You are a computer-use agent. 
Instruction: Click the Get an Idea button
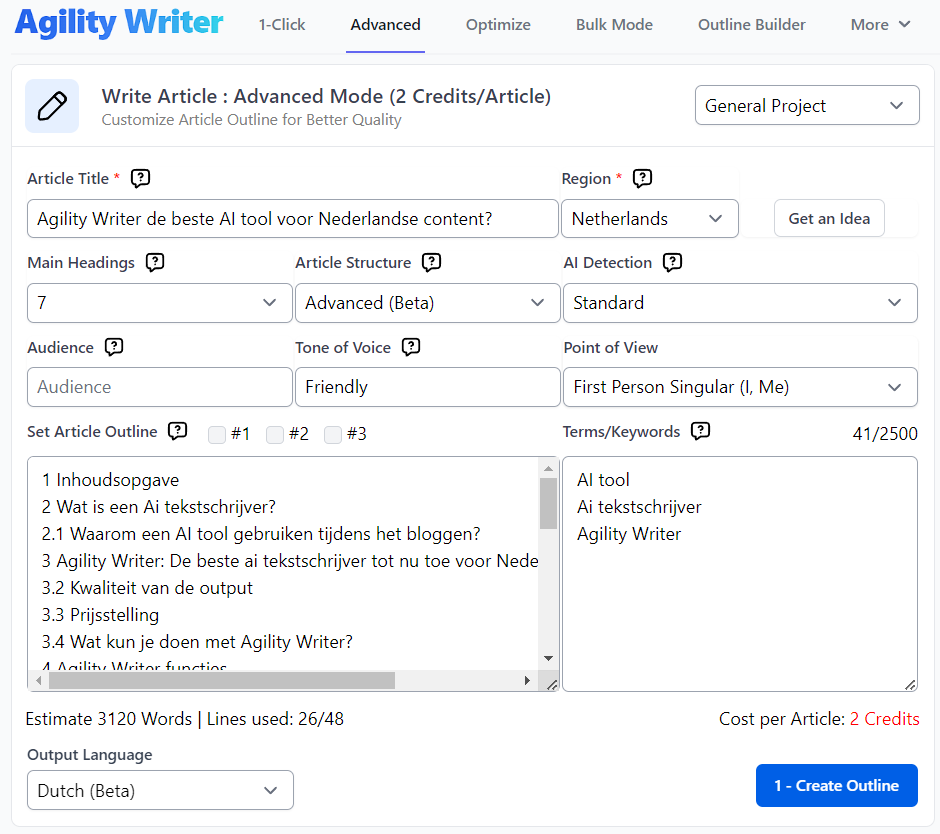[x=829, y=218]
